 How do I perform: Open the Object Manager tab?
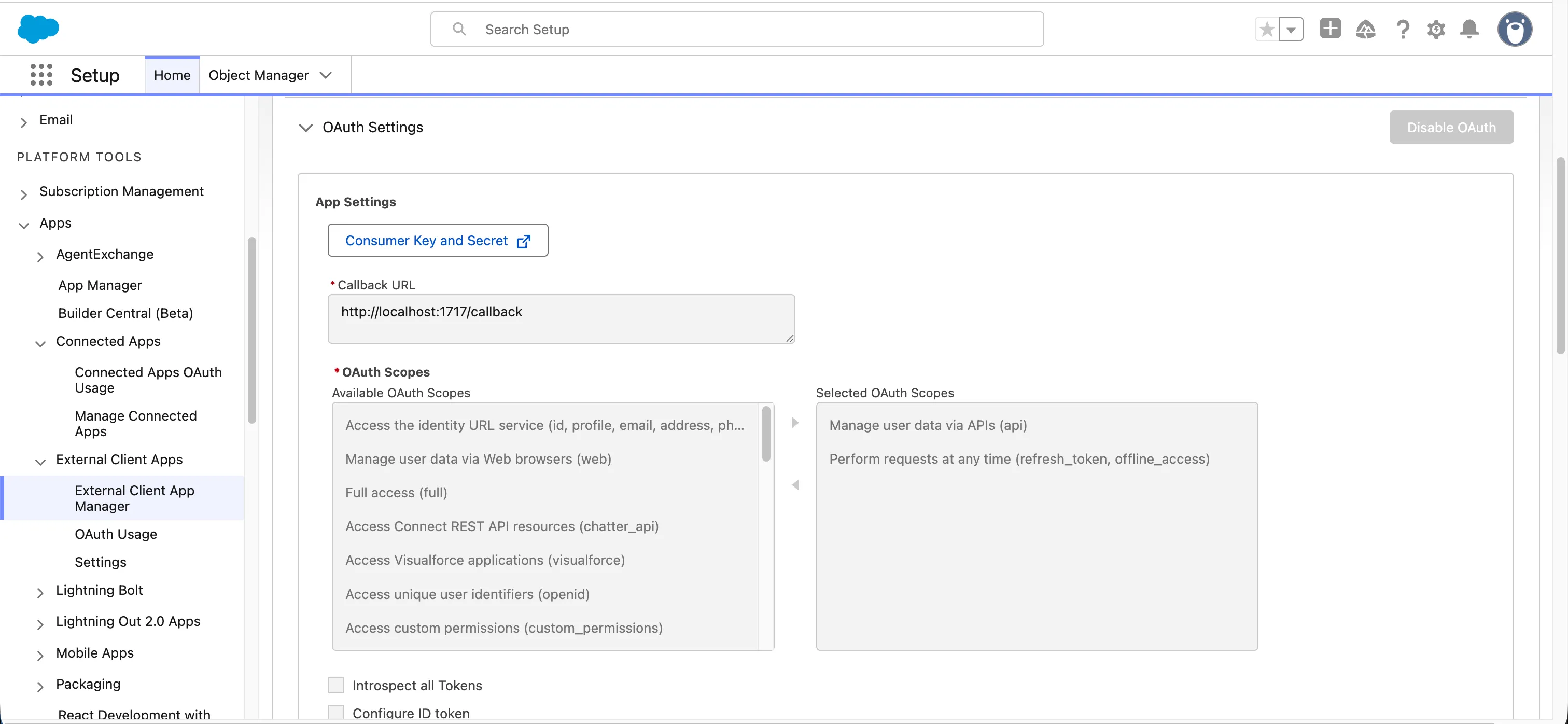coord(259,75)
